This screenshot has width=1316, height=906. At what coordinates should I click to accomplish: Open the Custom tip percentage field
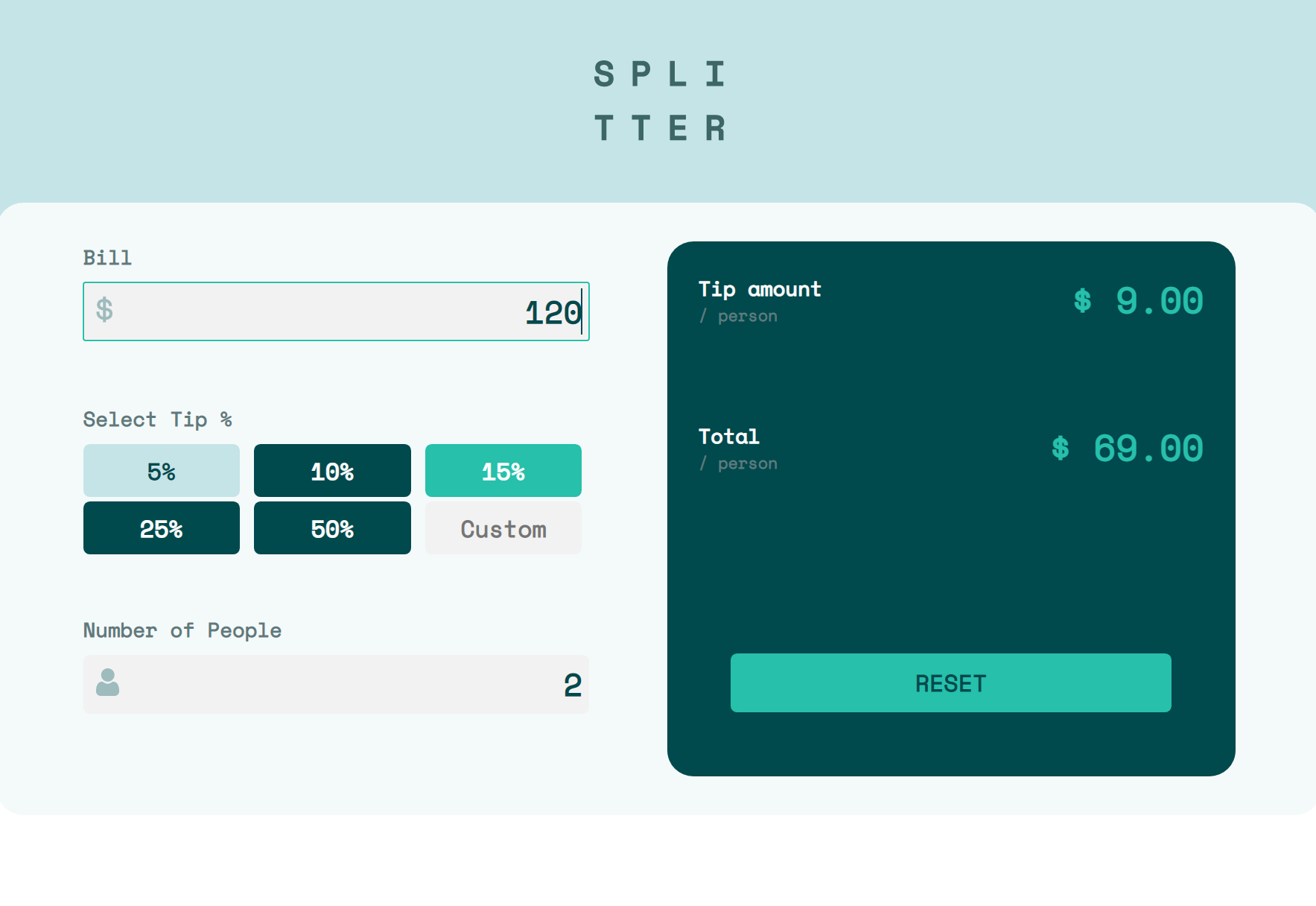(503, 528)
